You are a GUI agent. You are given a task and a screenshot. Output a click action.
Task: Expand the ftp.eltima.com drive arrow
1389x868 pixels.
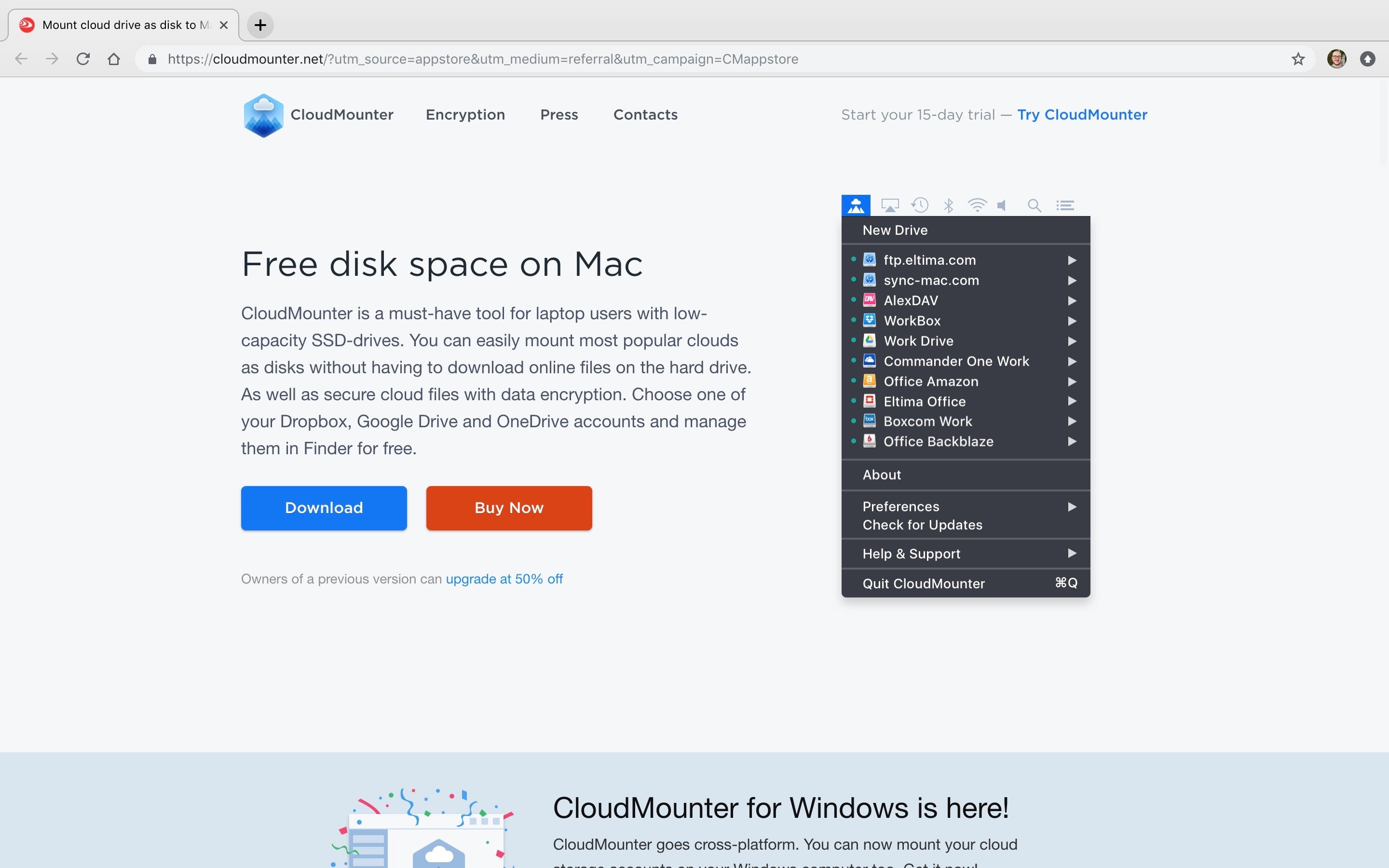[1072, 260]
